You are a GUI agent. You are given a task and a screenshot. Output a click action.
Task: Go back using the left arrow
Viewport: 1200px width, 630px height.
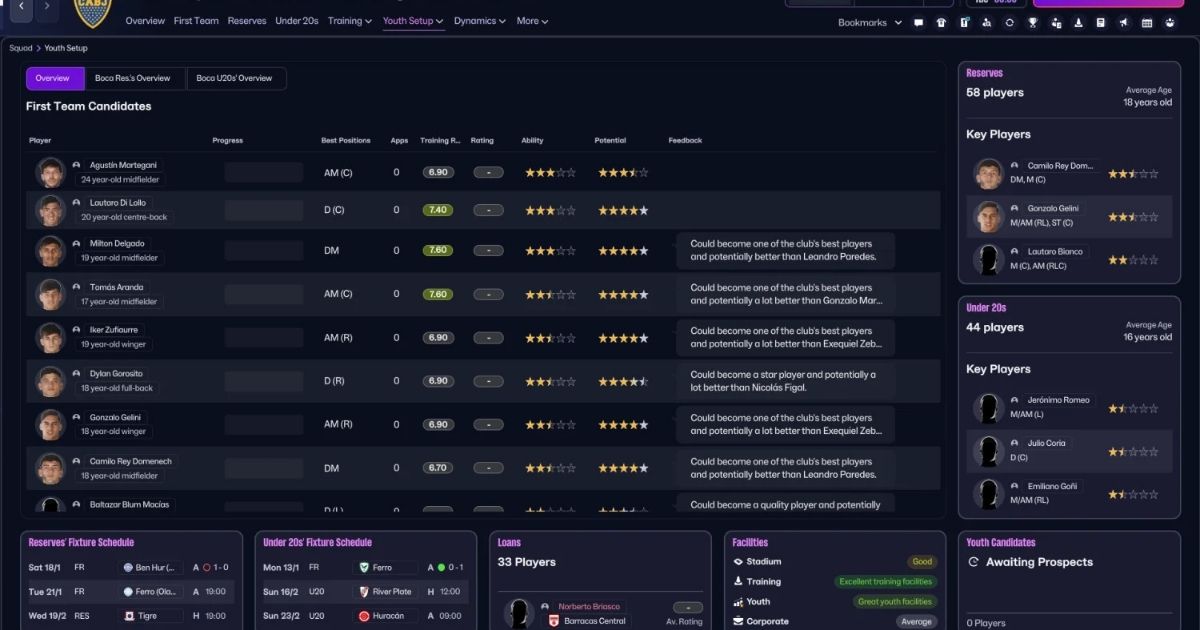point(20,9)
